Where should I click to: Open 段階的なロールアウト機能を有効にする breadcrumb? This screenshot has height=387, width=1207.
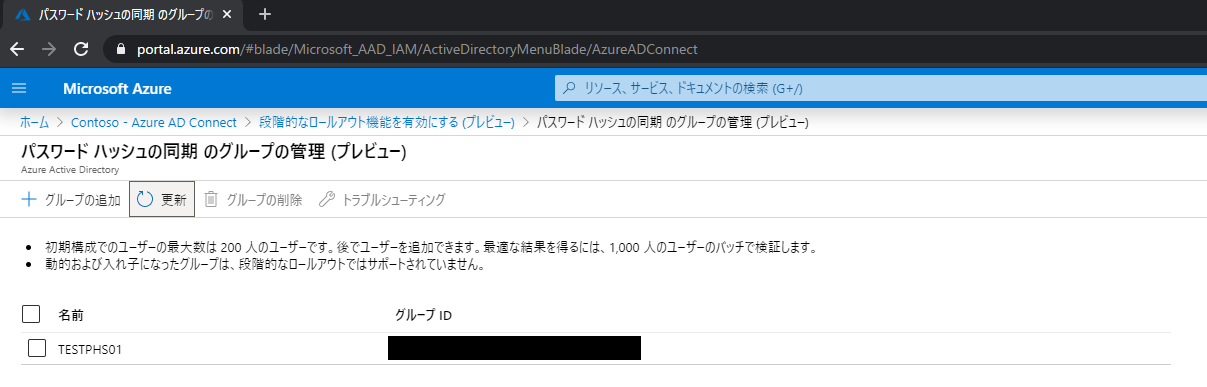pos(387,122)
